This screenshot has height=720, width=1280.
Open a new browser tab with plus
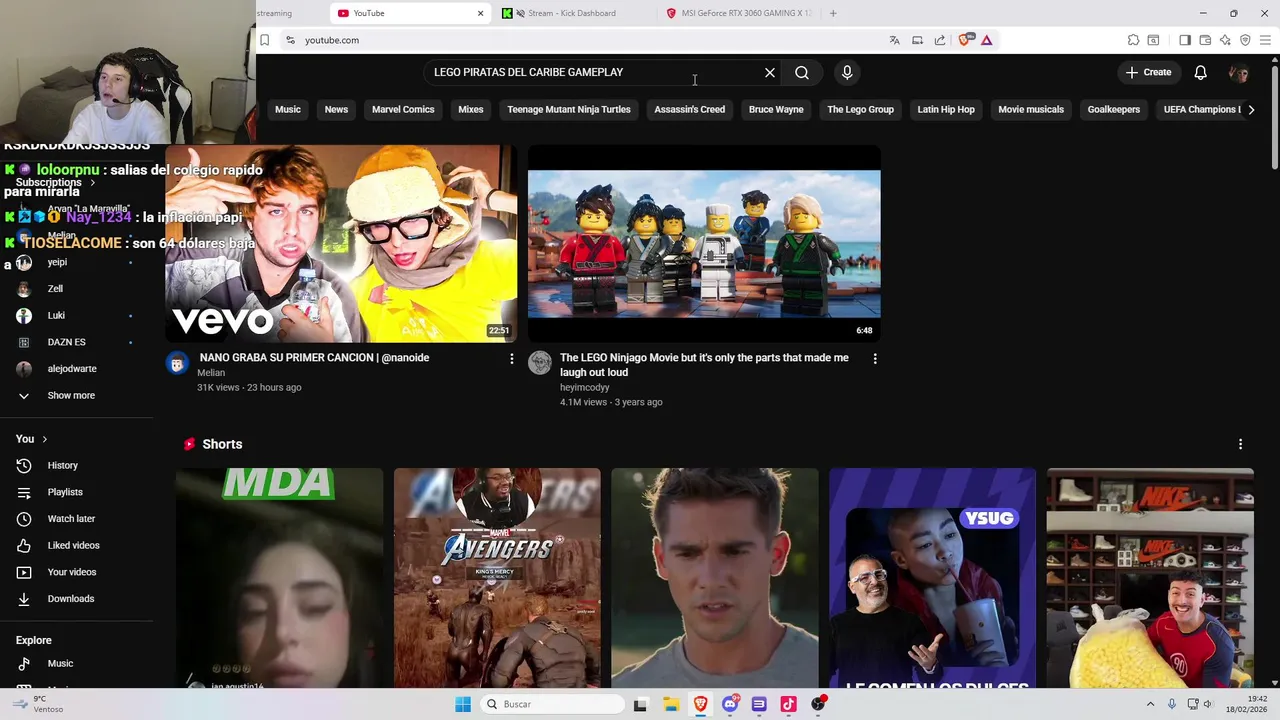(x=833, y=13)
